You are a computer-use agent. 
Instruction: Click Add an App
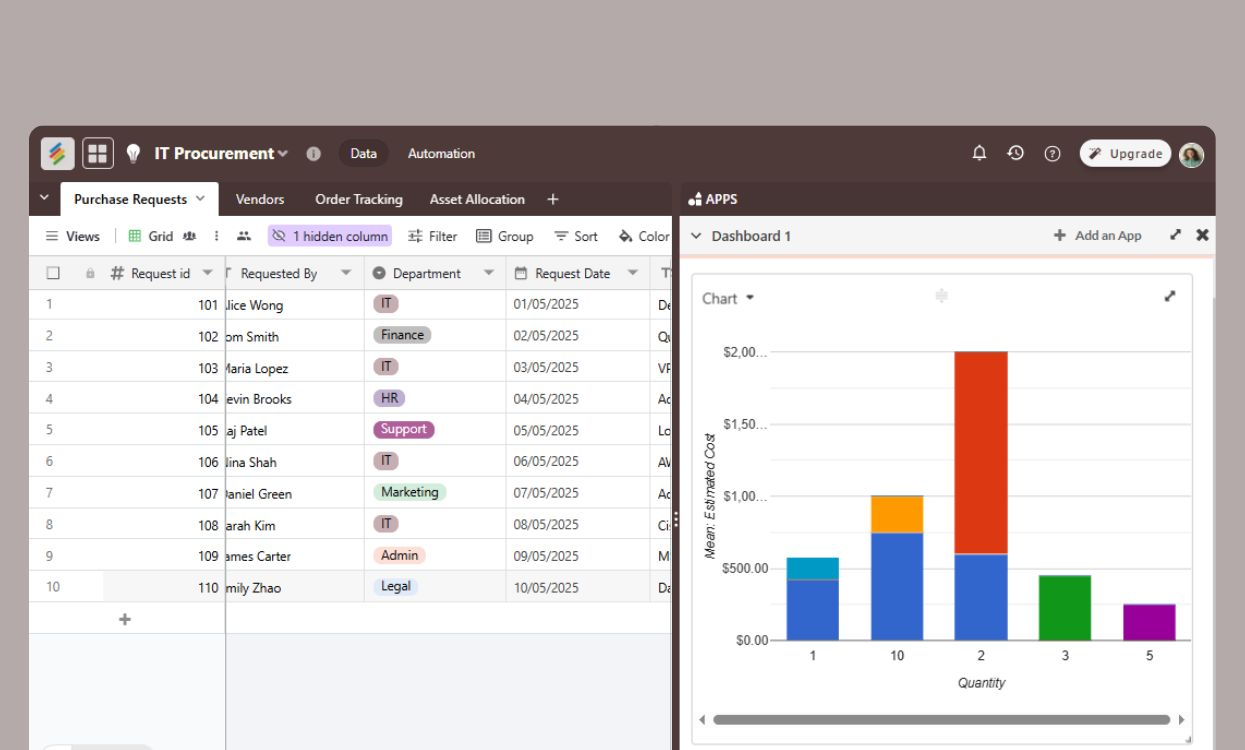coord(1097,235)
